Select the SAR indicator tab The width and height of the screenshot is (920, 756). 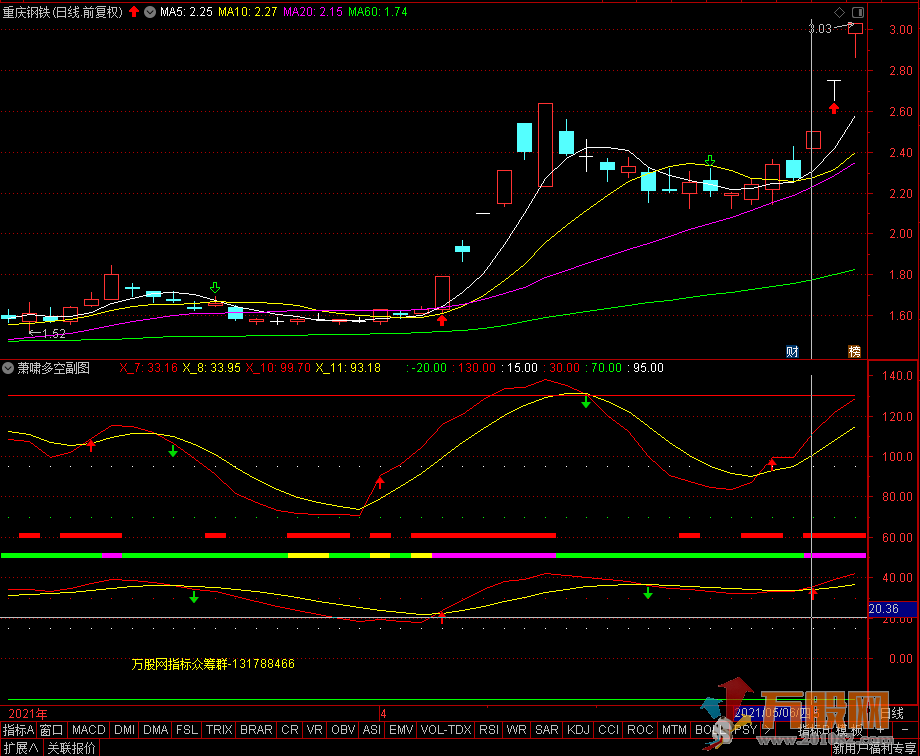547,730
